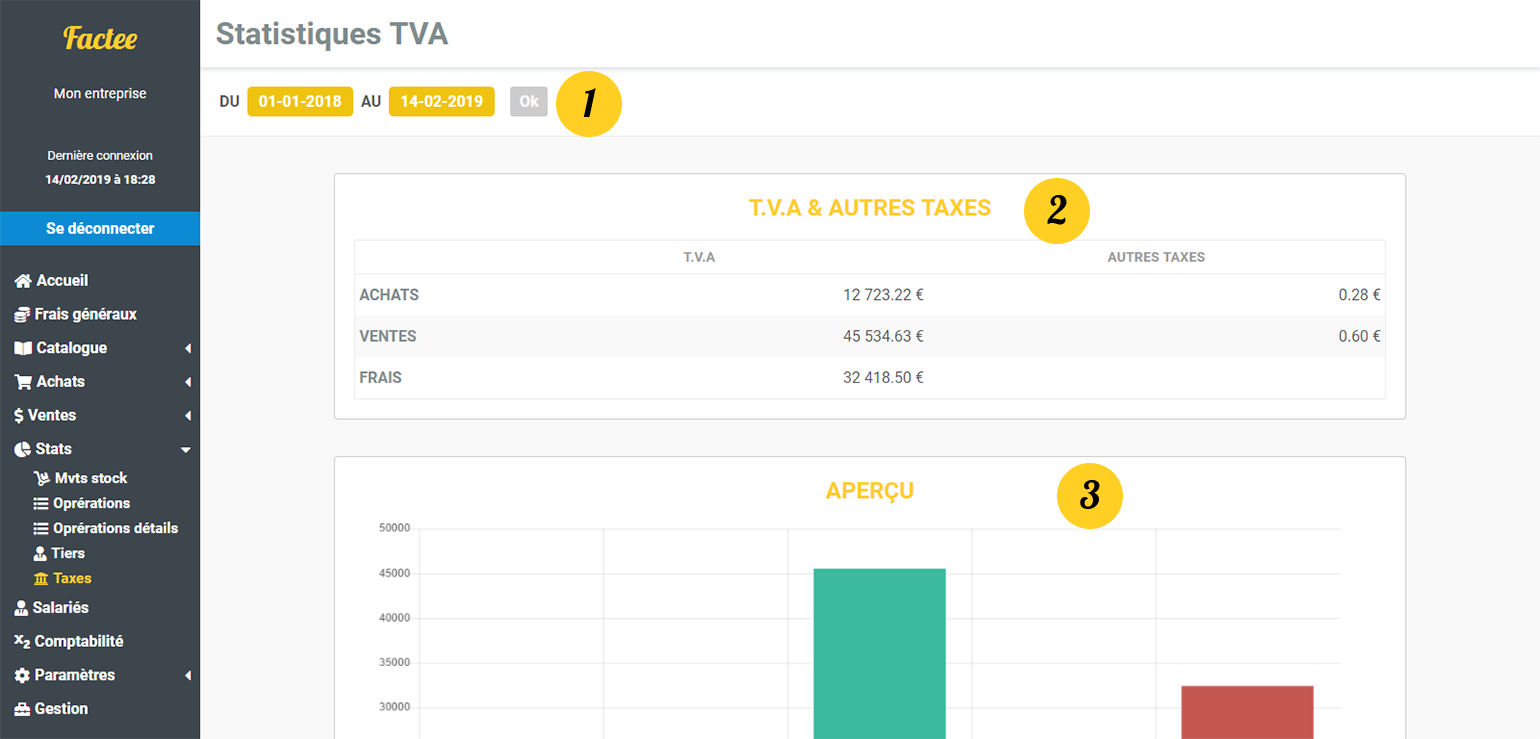Viewport: 1540px width, 739px height.
Task: Click the dollar icon next to Ventes
Action: tap(20, 415)
